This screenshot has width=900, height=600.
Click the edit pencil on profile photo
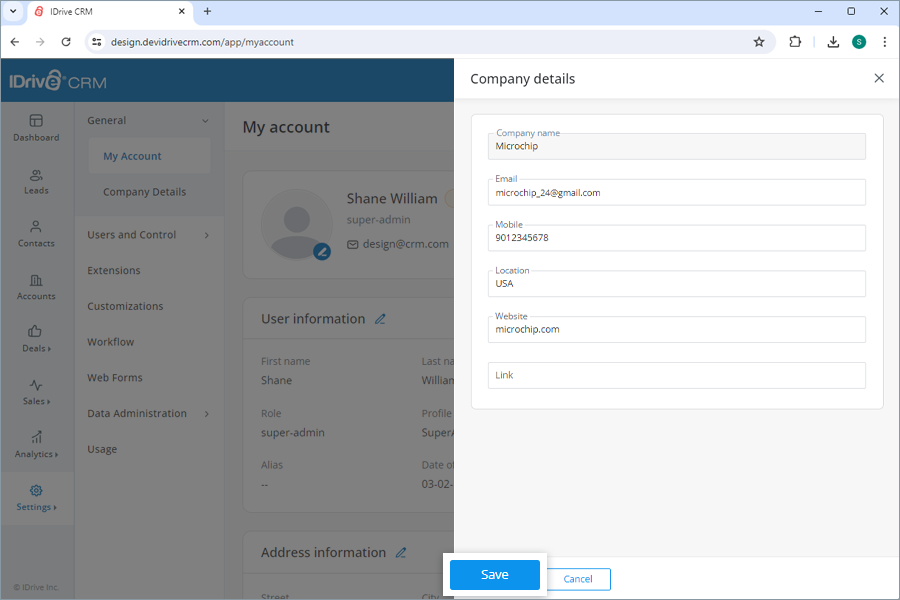pyautogui.click(x=321, y=252)
